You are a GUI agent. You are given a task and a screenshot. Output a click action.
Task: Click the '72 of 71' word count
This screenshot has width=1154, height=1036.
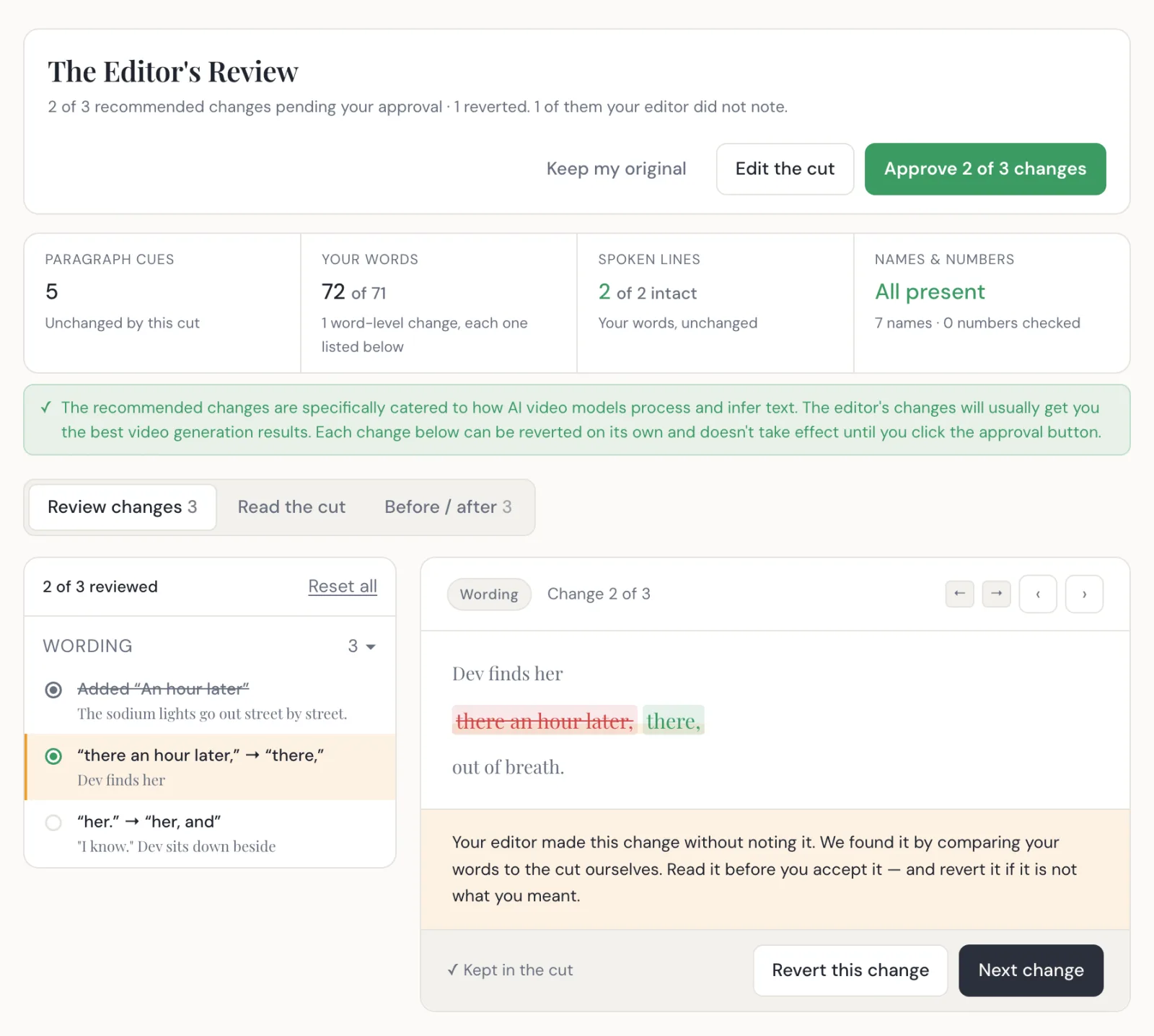[x=353, y=292]
